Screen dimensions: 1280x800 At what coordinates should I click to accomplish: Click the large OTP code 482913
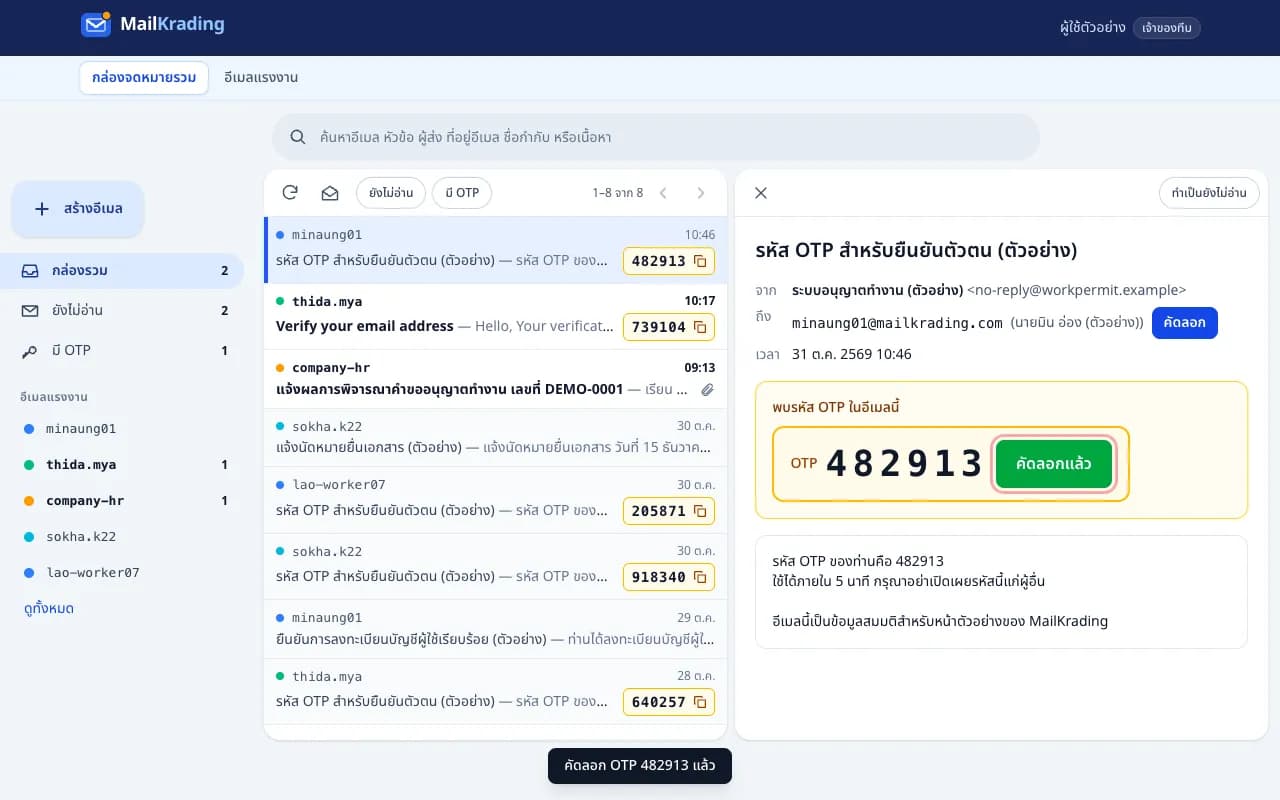pos(905,464)
